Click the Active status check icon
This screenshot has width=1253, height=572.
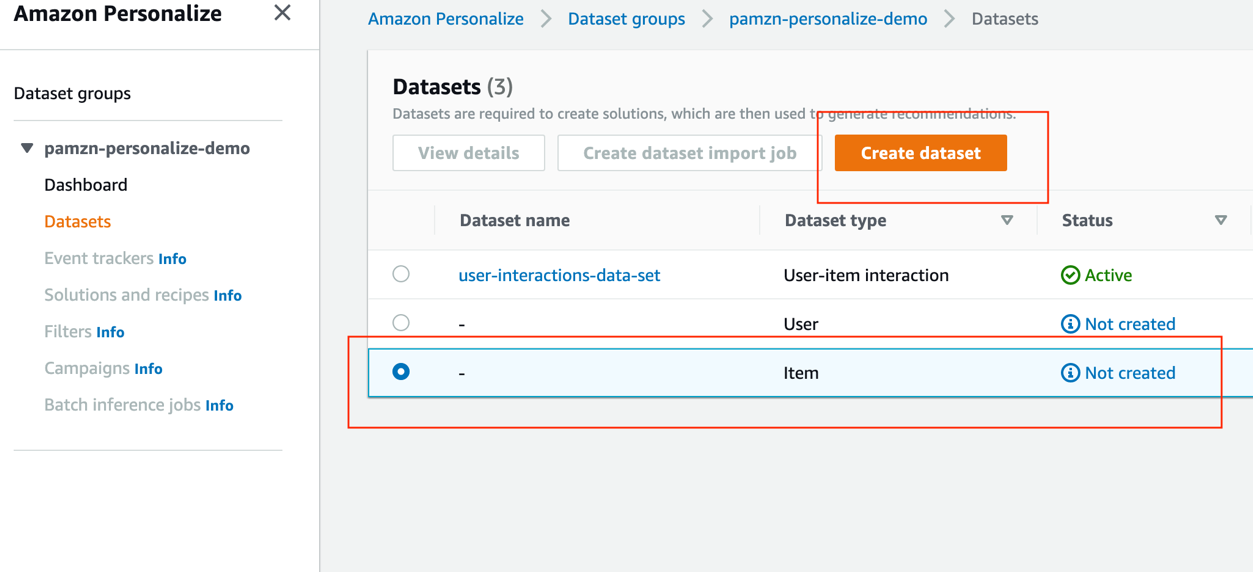[1070, 275]
